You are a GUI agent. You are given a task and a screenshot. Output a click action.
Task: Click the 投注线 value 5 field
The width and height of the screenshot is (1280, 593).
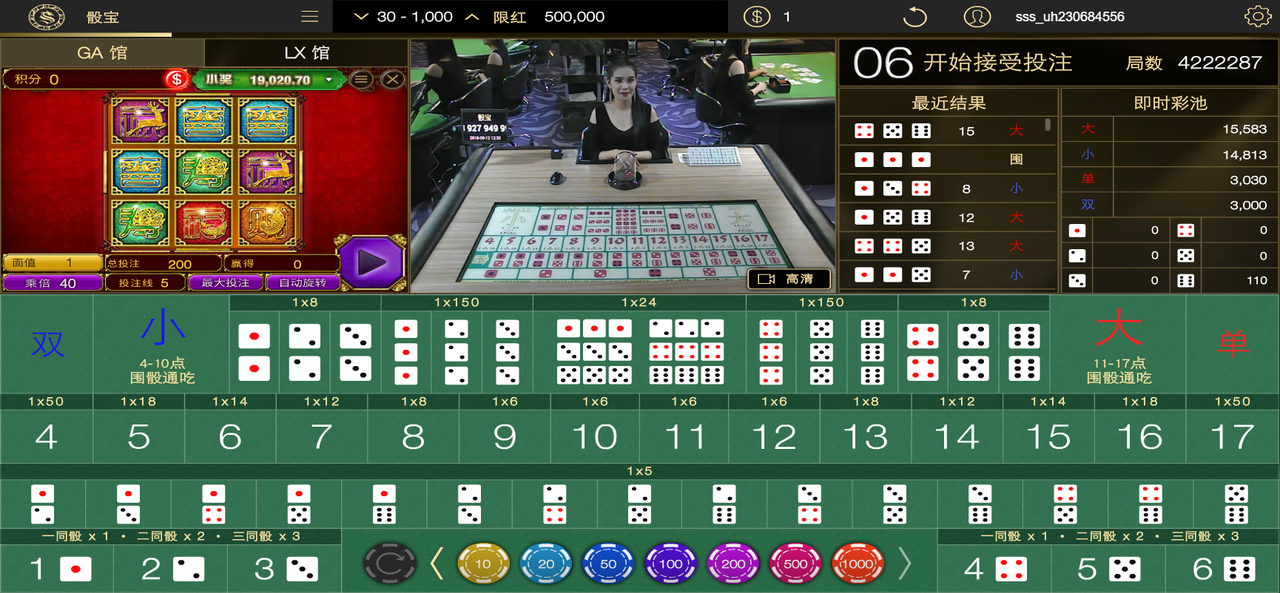click(145, 283)
